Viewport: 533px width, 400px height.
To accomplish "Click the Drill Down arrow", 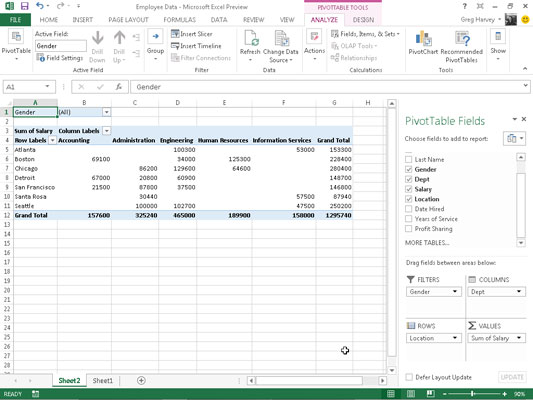I will tap(97, 47).
